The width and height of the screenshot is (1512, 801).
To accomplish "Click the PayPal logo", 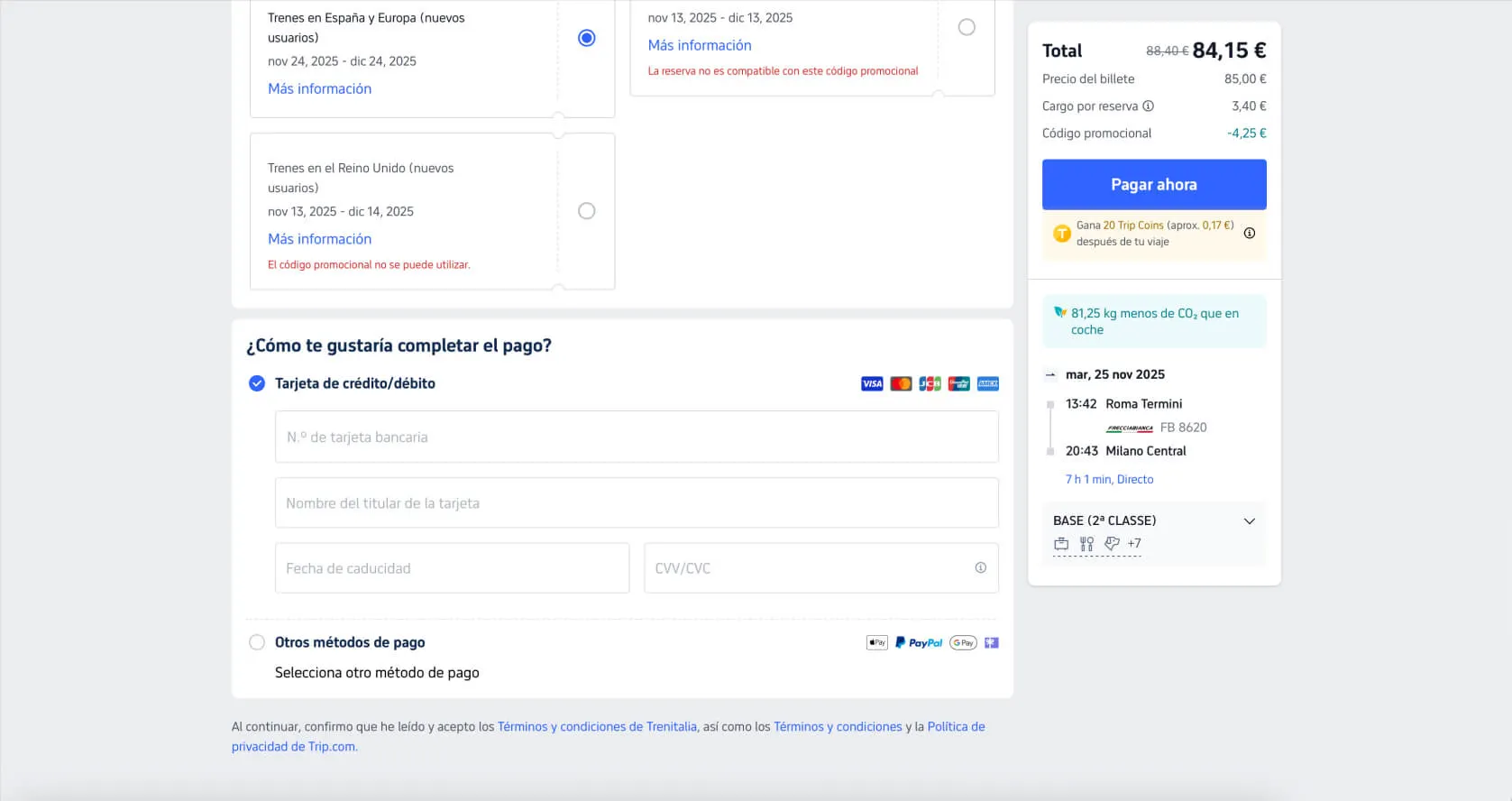I will pos(919,643).
